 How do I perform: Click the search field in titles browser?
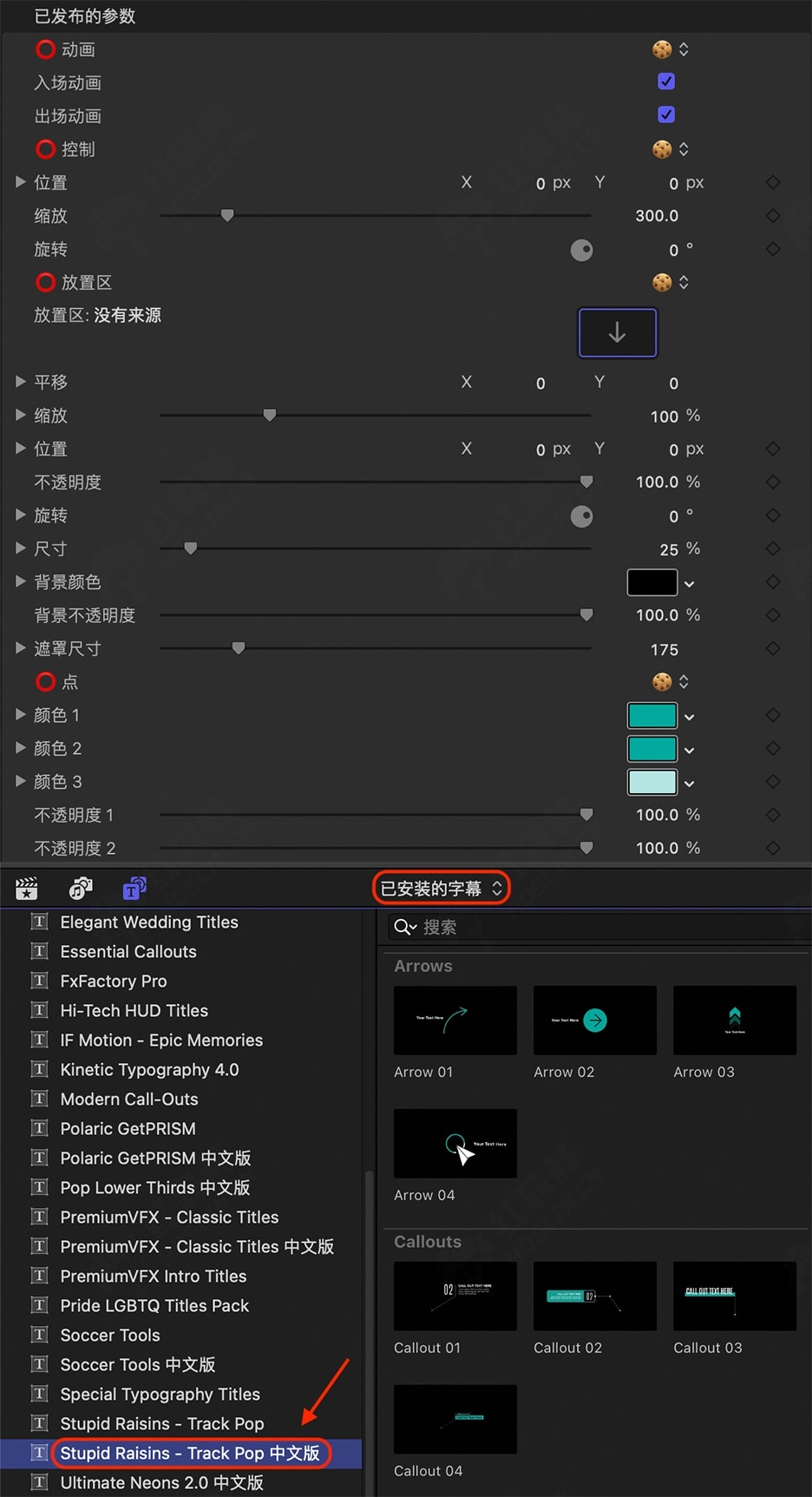tap(597, 927)
